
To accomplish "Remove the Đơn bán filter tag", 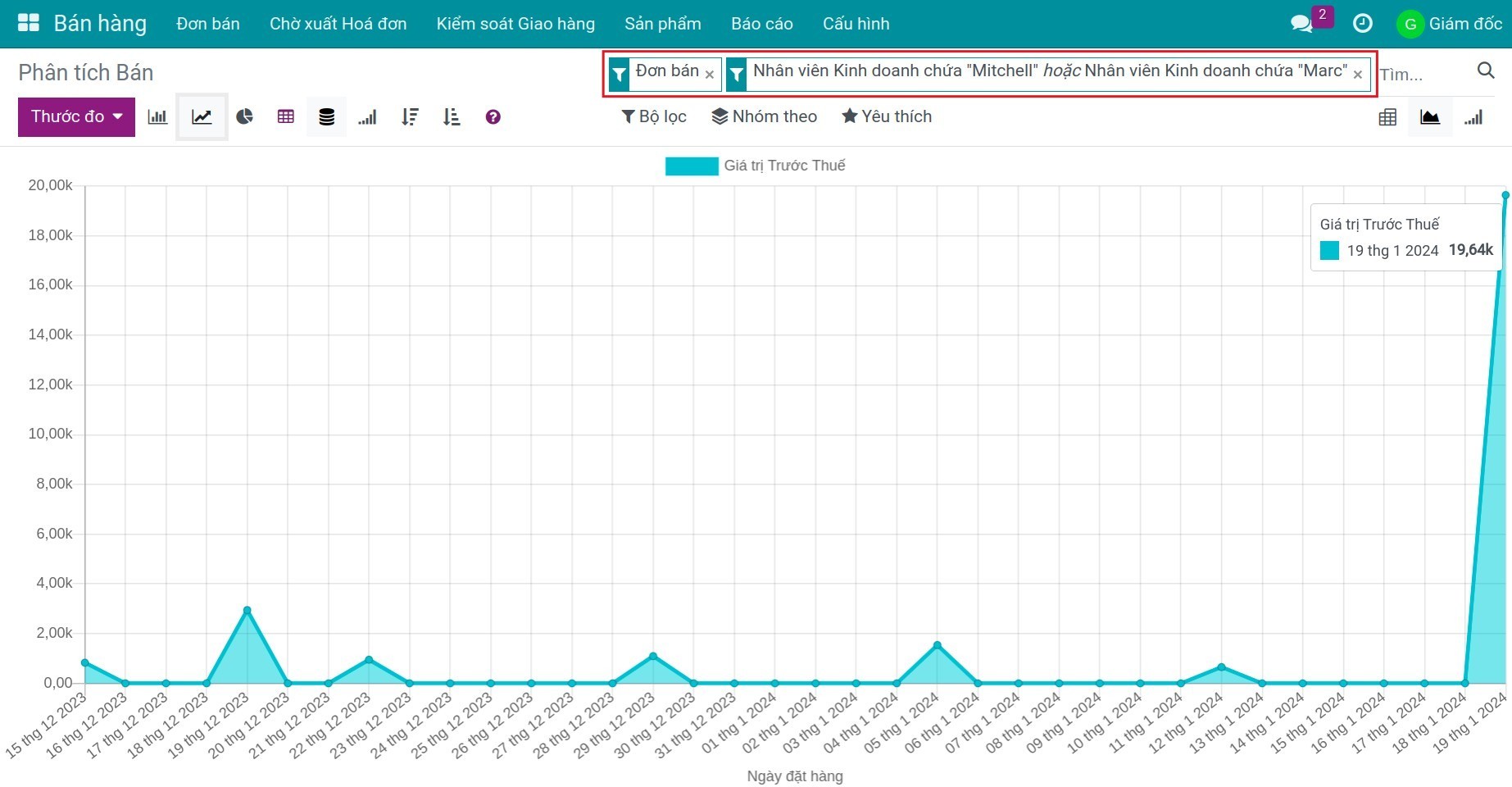I will point(710,75).
